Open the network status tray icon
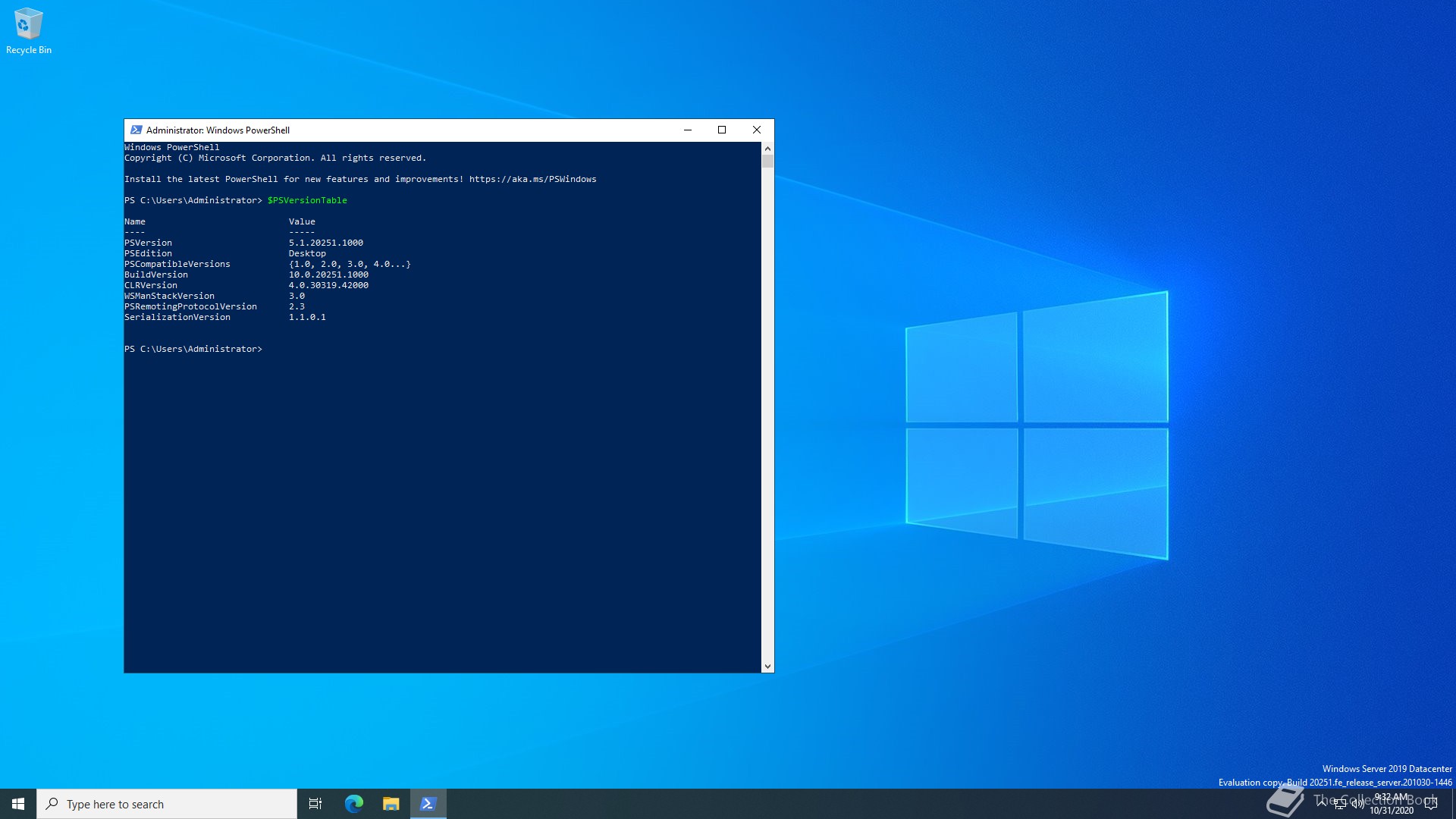The height and width of the screenshot is (819, 1456). tap(1340, 804)
